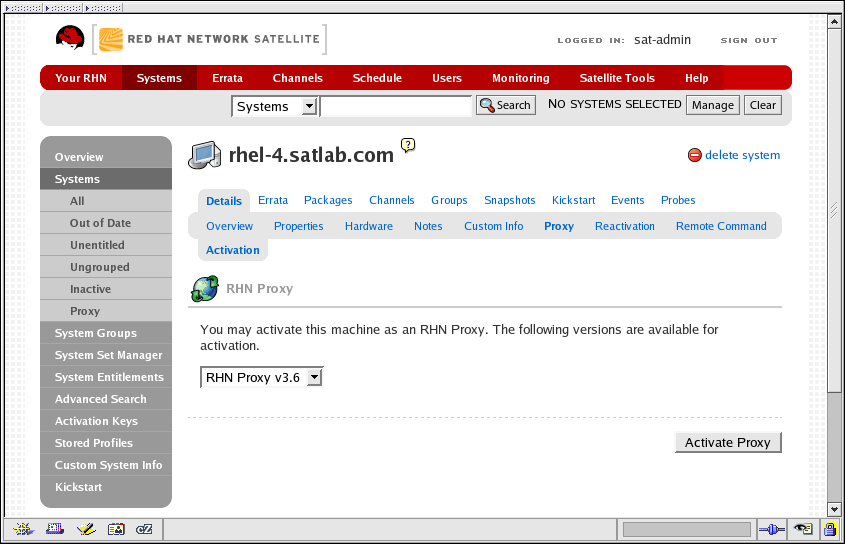The height and width of the screenshot is (544, 845).
Task: Open the Activation sub-tab
Action: pyautogui.click(x=233, y=250)
